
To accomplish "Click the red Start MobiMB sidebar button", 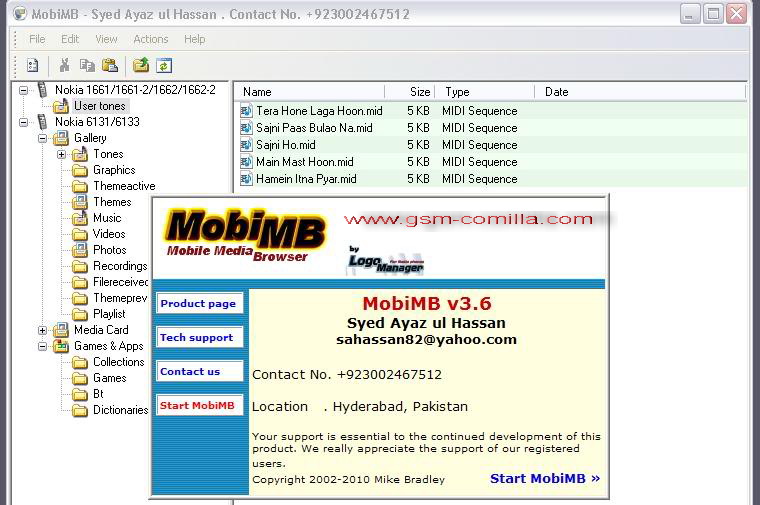I will pos(200,405).
